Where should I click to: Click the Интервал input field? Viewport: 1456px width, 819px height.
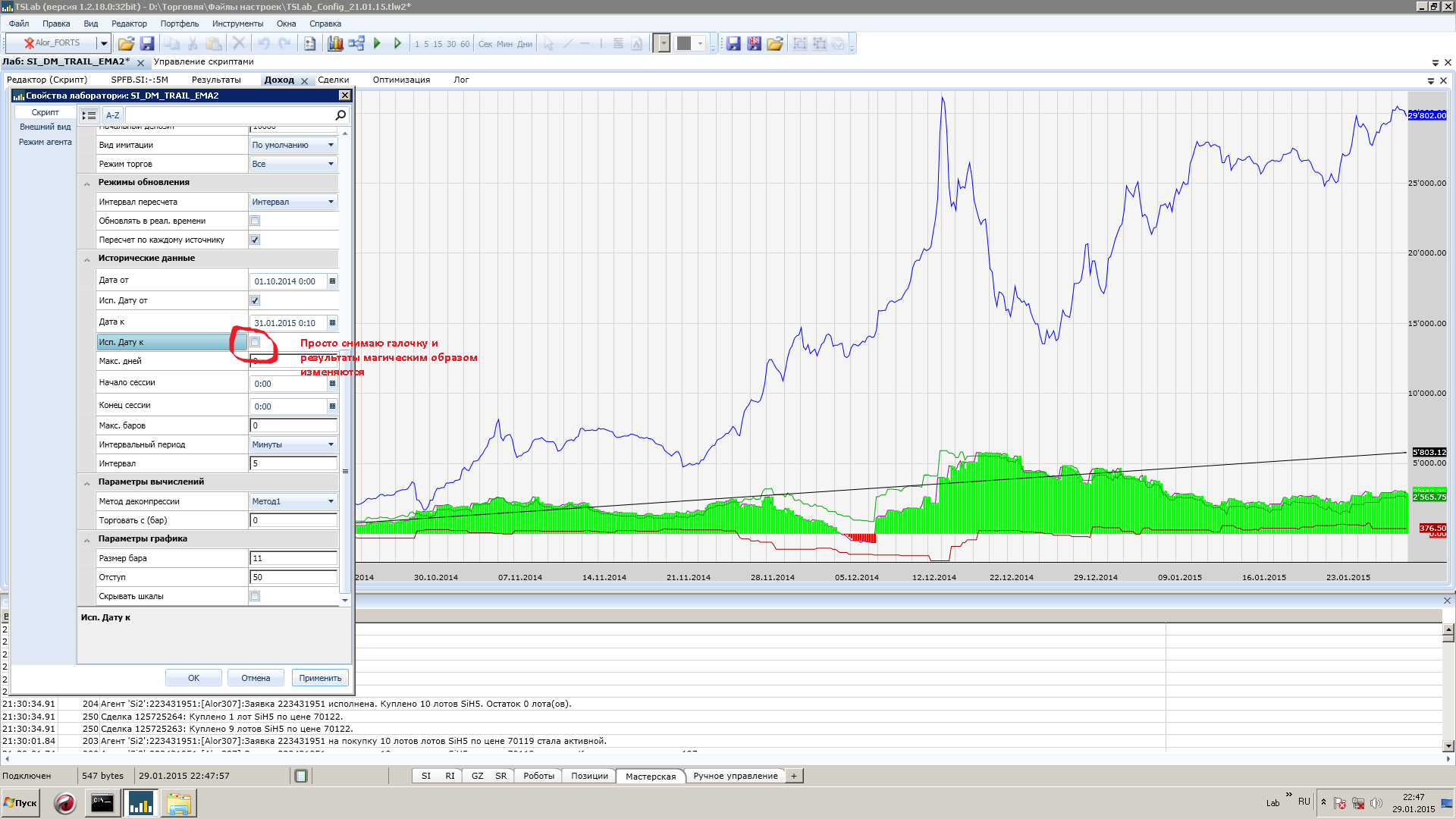pos(293,463)
